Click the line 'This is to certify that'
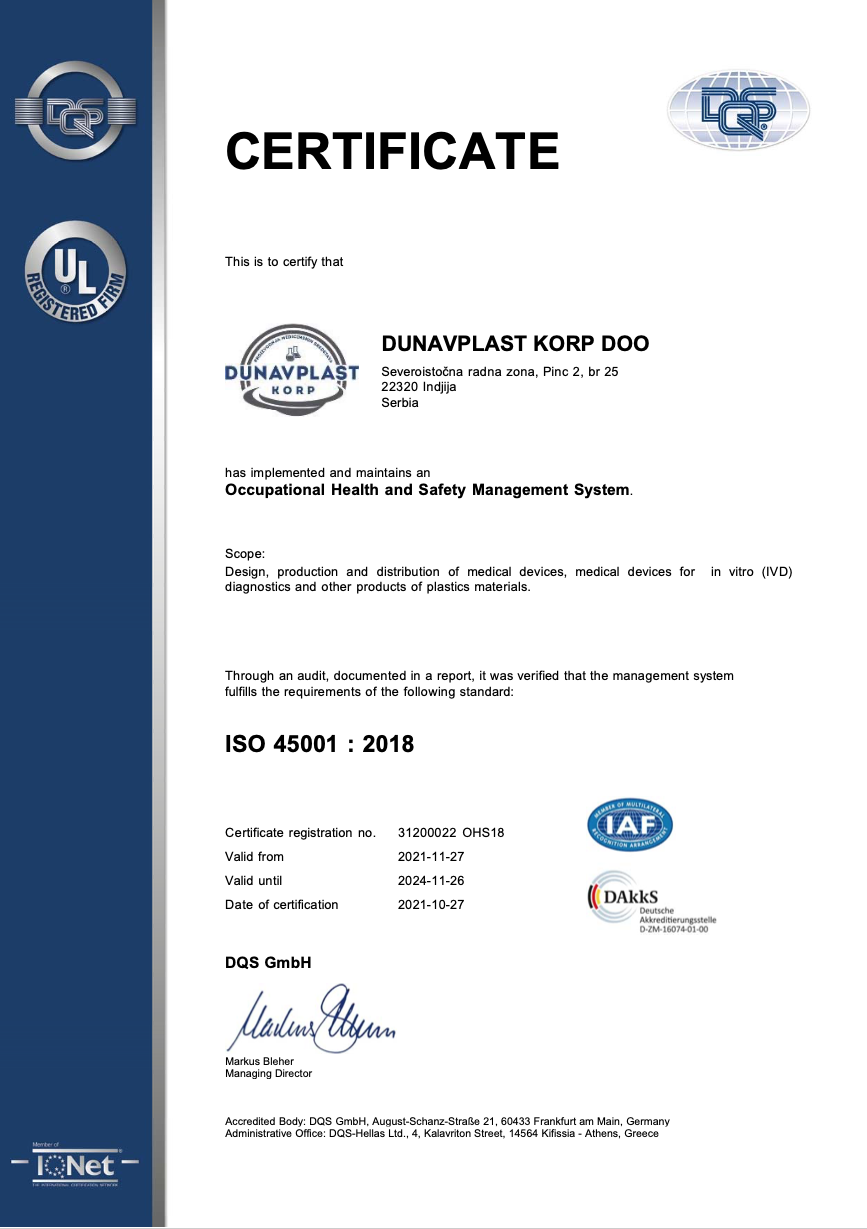This screenshot has width=867, height=1229. [284, 262]
